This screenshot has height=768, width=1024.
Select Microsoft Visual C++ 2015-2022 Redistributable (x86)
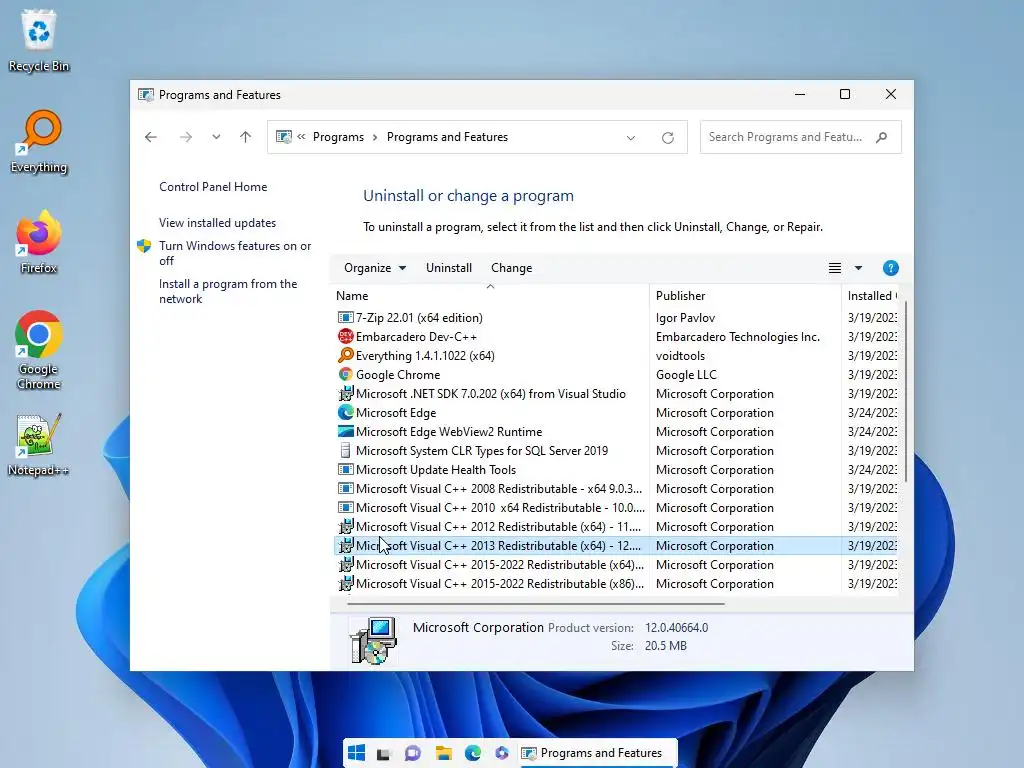[616, 583]
